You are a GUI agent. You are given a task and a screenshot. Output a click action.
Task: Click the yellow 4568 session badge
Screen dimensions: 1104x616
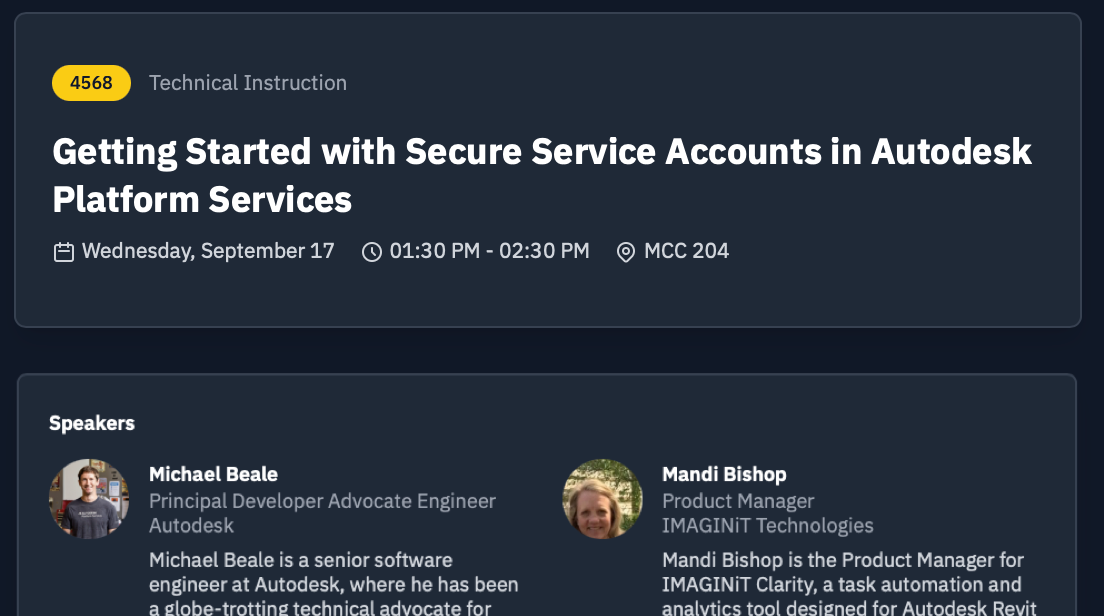(x=91, y=83)
